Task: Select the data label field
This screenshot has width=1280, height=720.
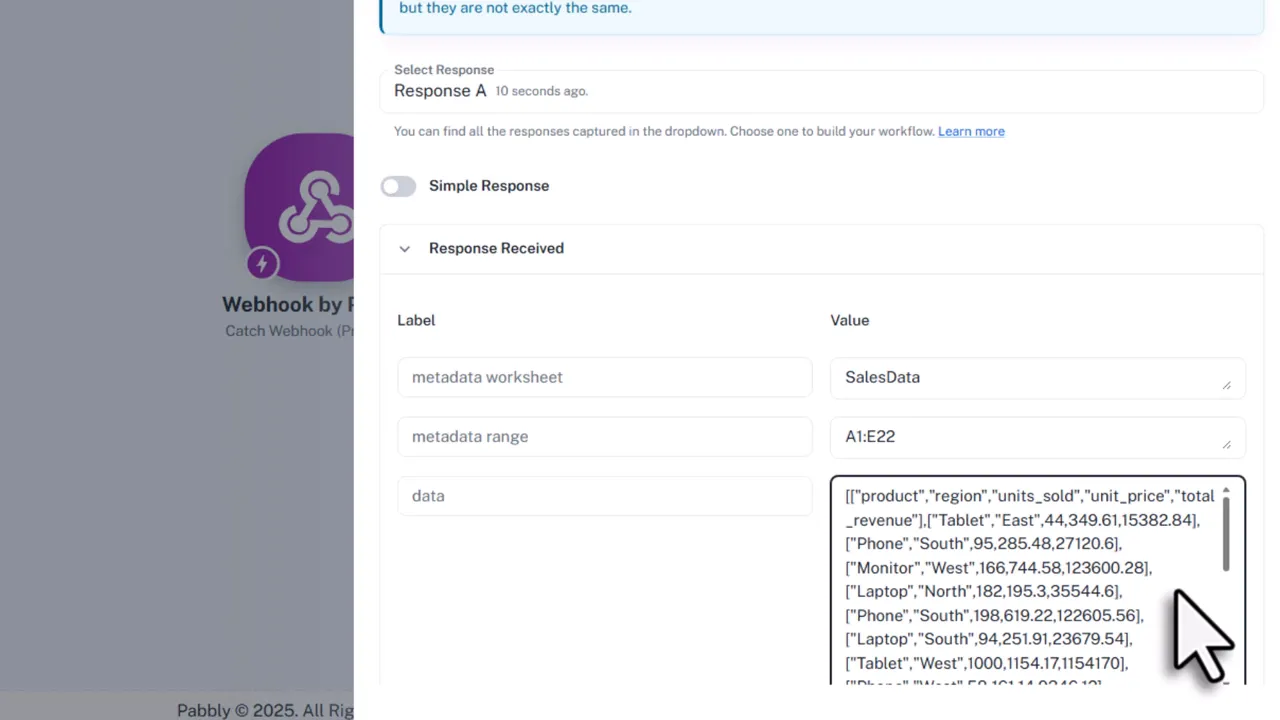Action: coord(604,495)
